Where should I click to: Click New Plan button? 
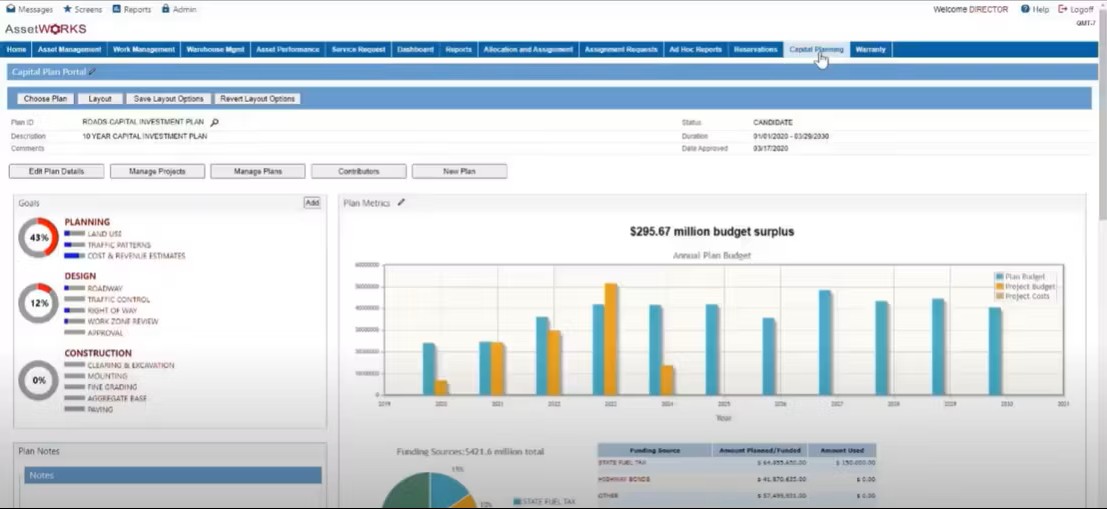click(459, 172)
